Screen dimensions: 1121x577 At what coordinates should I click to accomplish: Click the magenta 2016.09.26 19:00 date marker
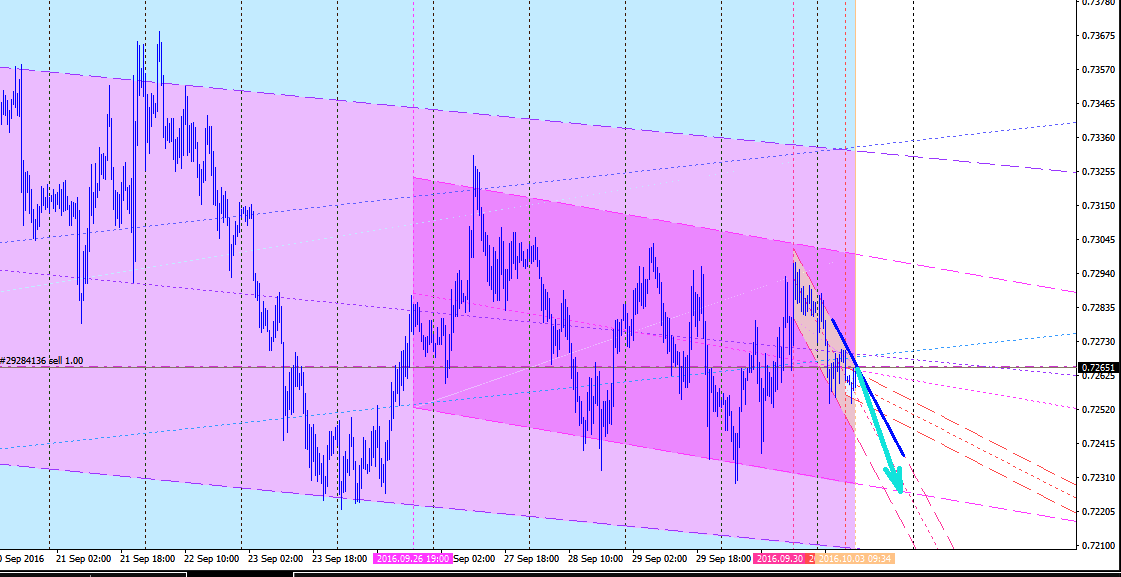coord(413,558)
